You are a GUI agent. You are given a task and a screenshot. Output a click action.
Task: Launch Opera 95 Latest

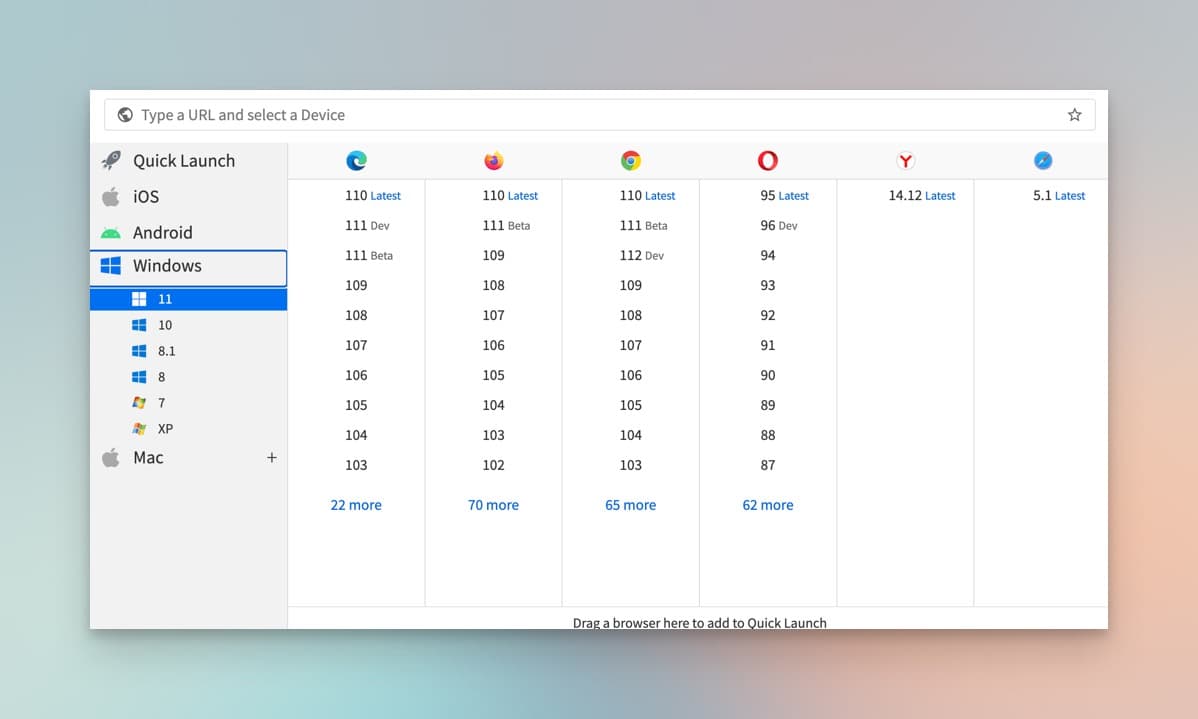pos(785,196)
